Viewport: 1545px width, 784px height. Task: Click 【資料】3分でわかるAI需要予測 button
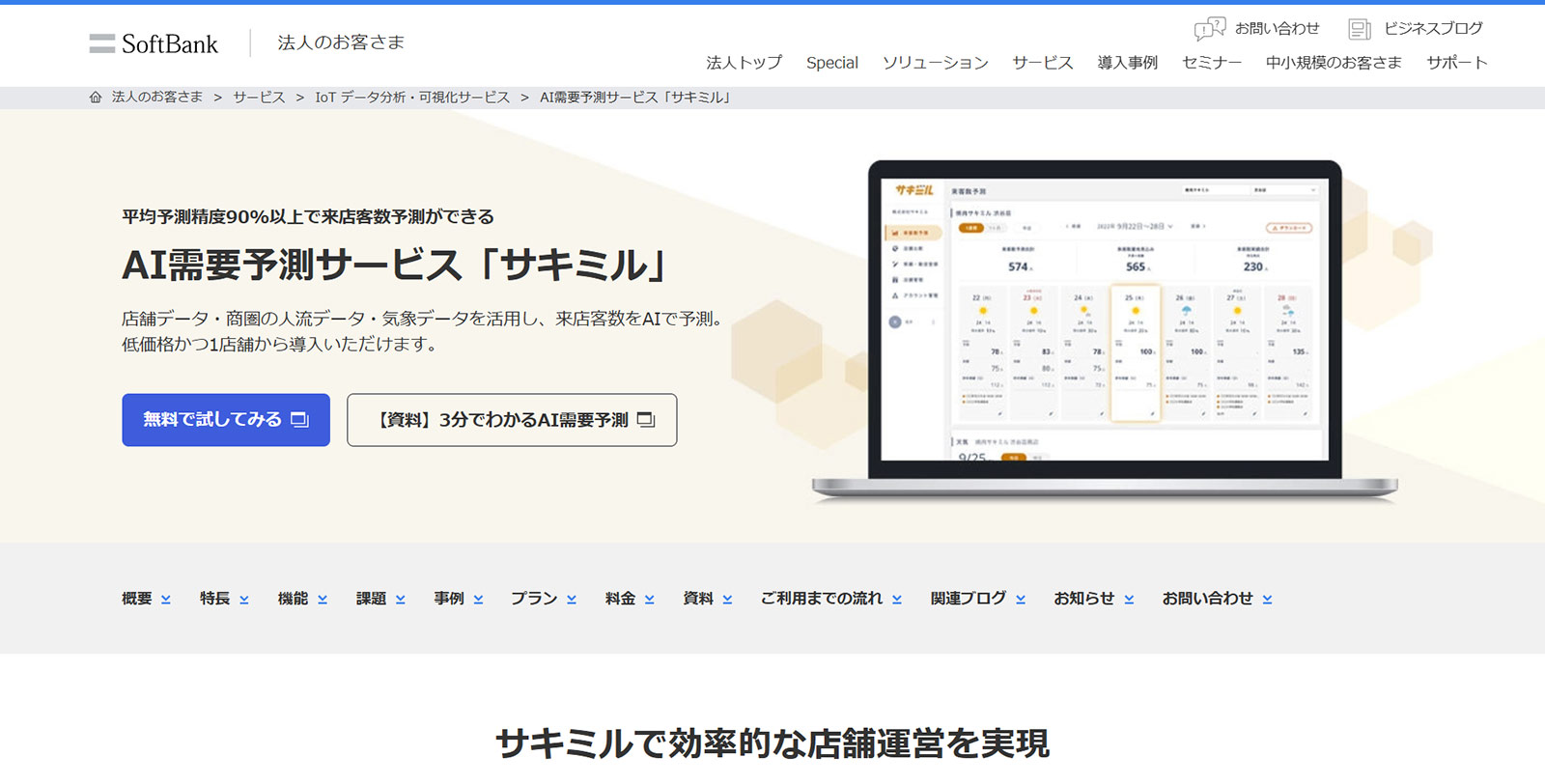[512, 420]
